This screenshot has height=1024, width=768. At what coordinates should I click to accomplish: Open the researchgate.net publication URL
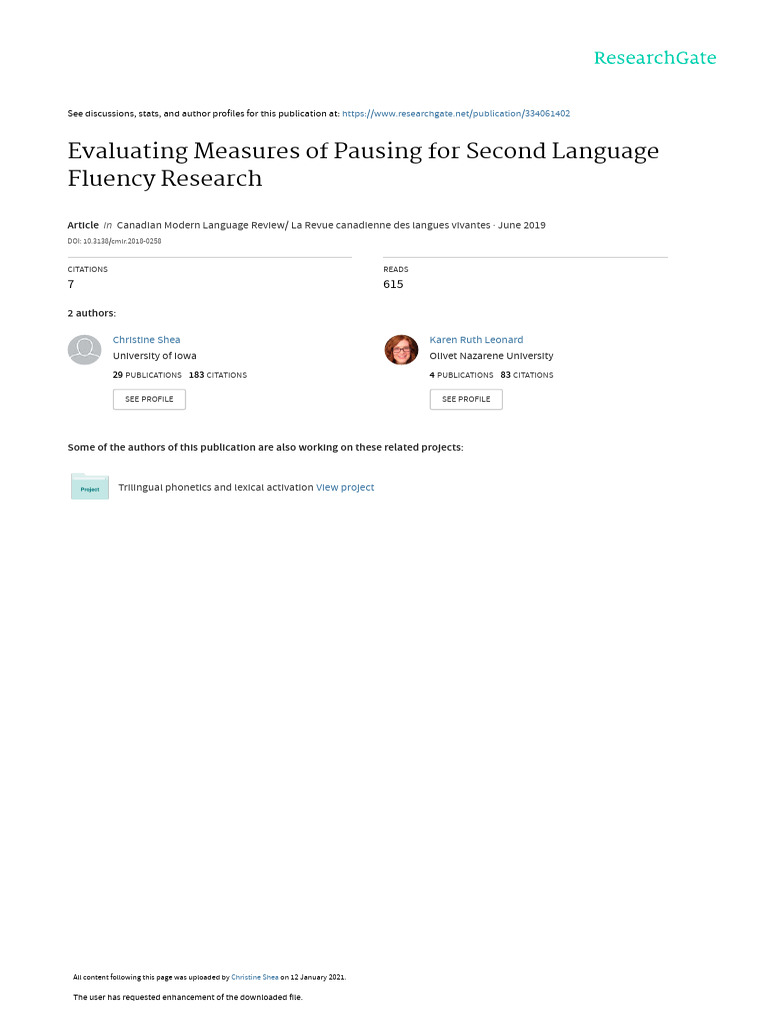pos(456,114)
